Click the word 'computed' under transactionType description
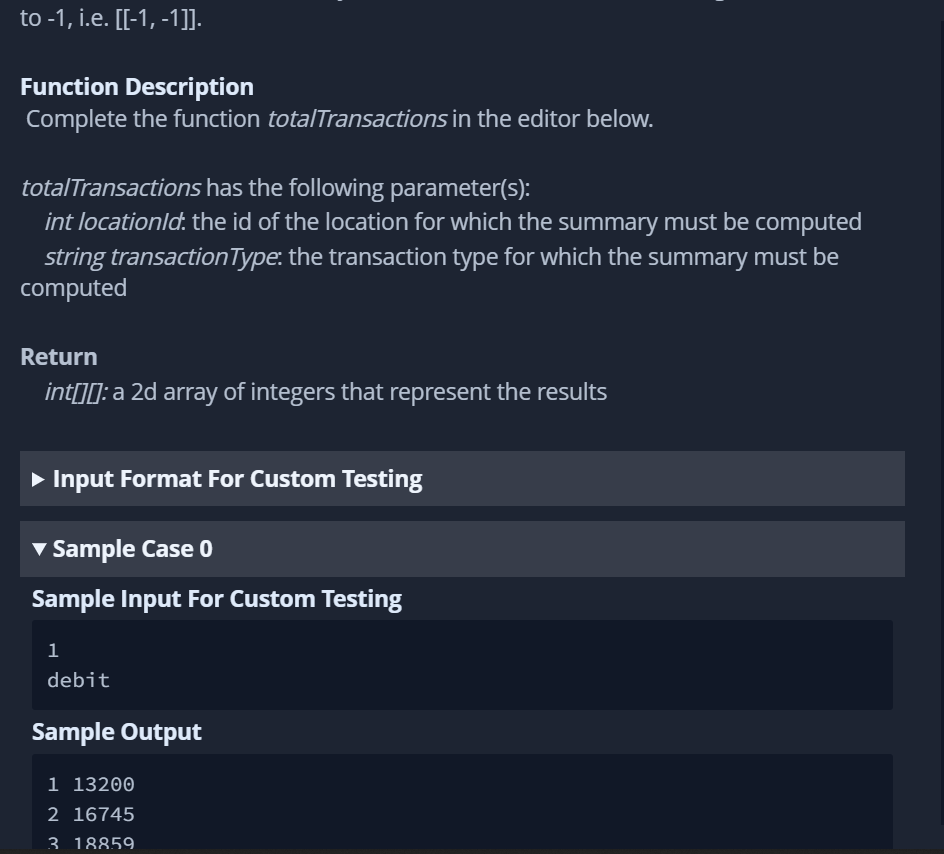This screenshot has height=854, width=944. [x=73, y=288]
